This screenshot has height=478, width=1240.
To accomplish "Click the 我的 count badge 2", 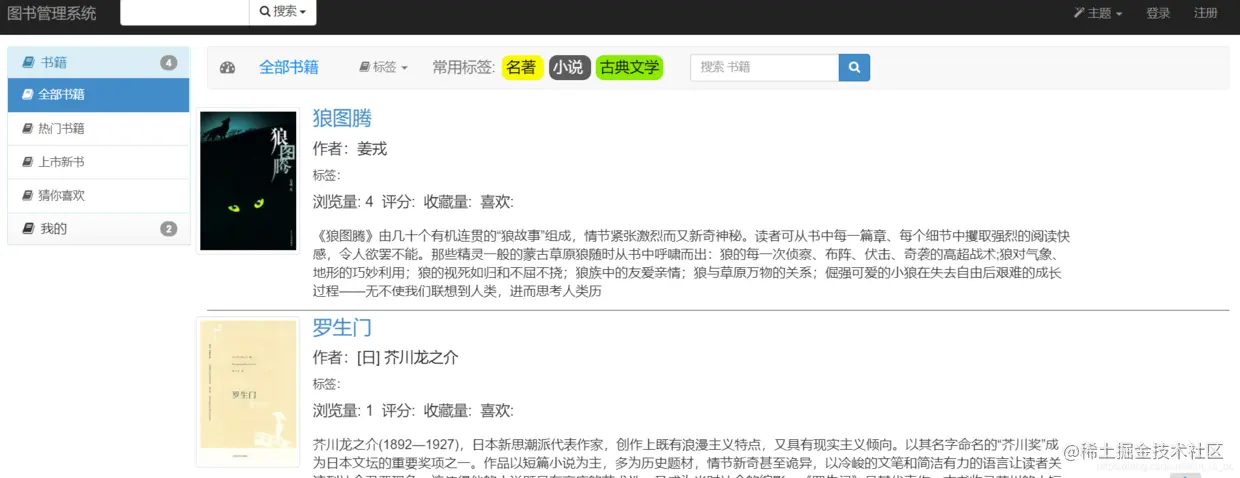I will pyautogui.click(x=169, y=229).
